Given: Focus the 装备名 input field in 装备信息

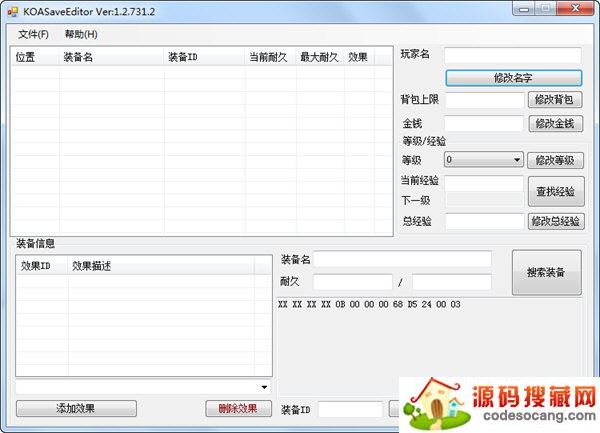Looking at the screenshot, I should (x=402, y=259).
